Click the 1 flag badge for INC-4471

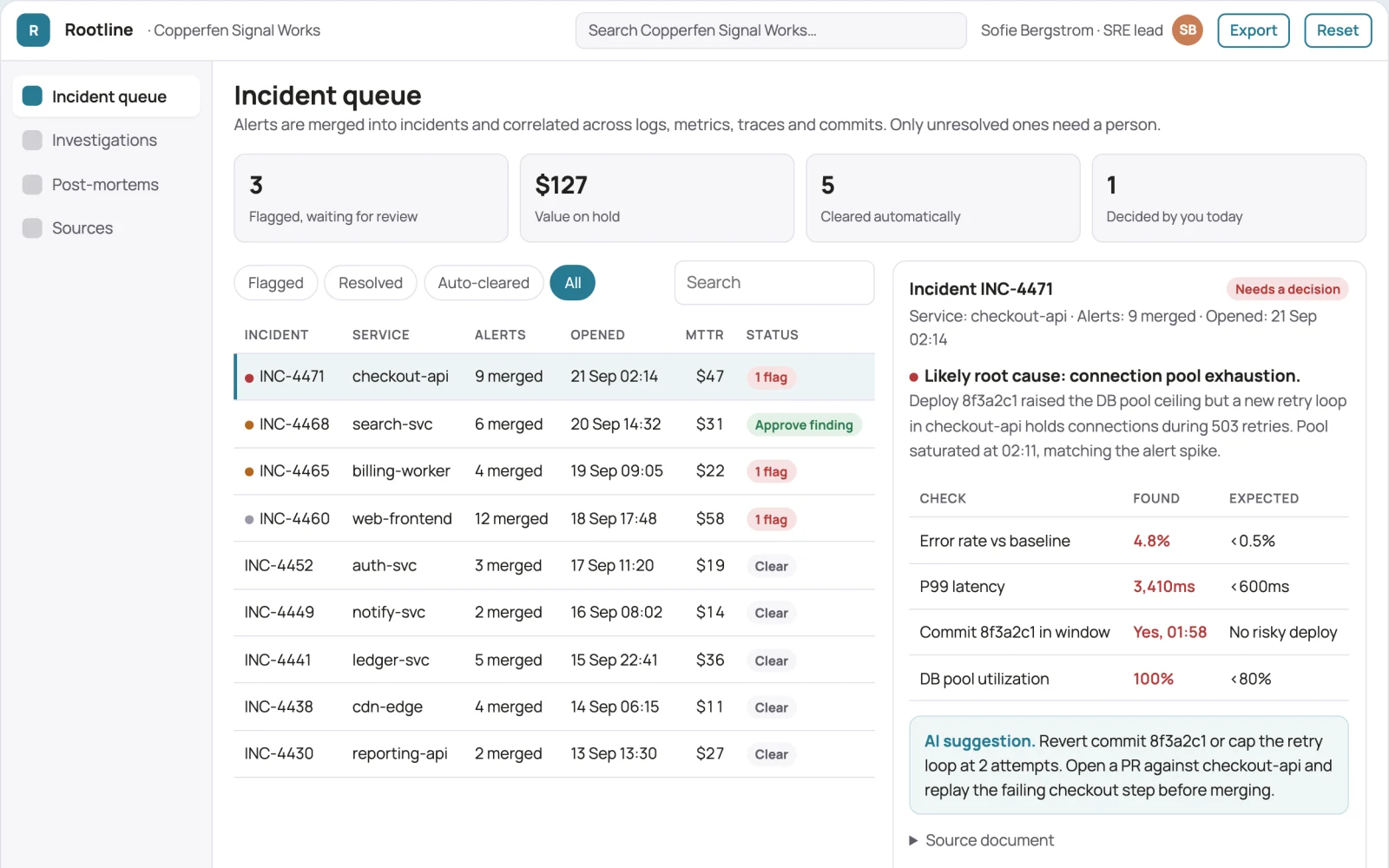tap(771, 377)
